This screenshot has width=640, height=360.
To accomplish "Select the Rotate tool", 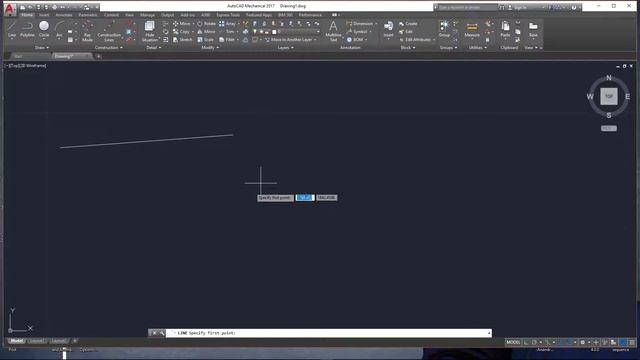I will coord(207,24).
